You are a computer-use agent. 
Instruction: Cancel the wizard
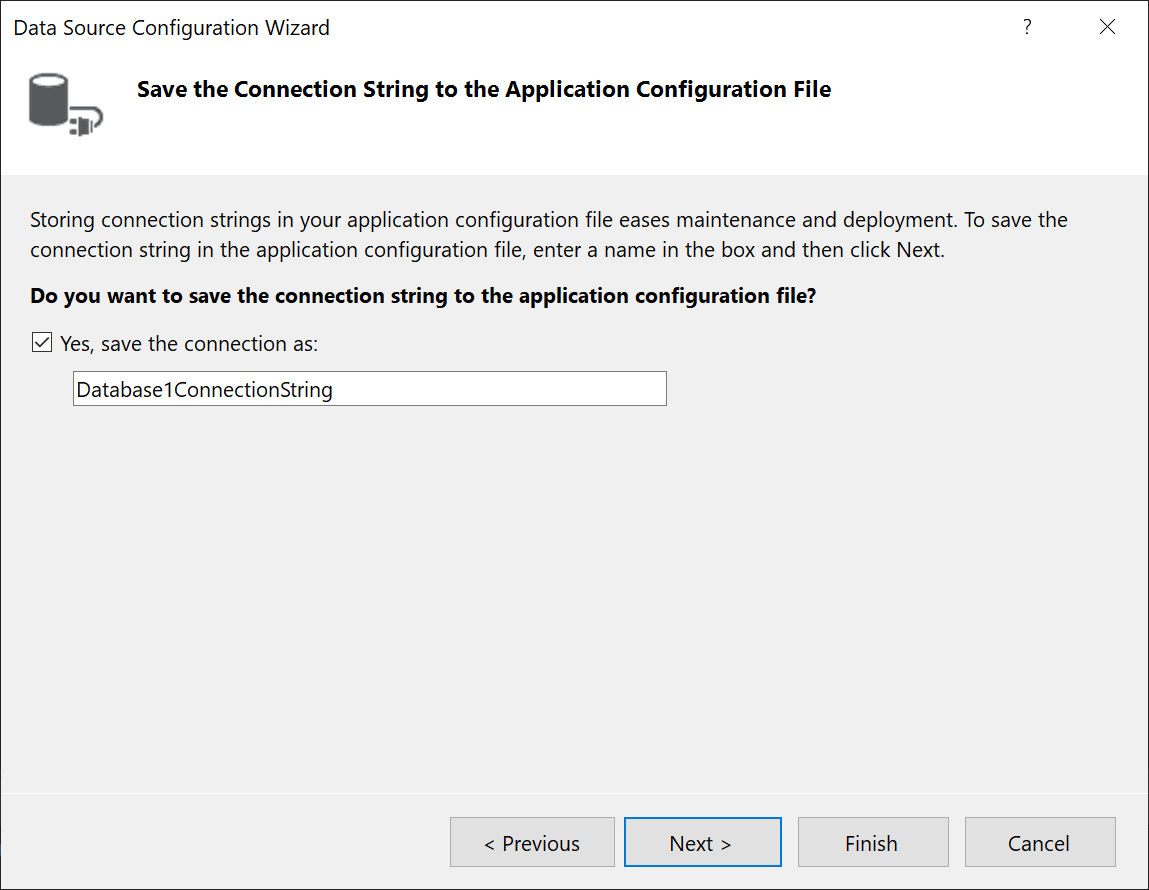coord(1039,843)
